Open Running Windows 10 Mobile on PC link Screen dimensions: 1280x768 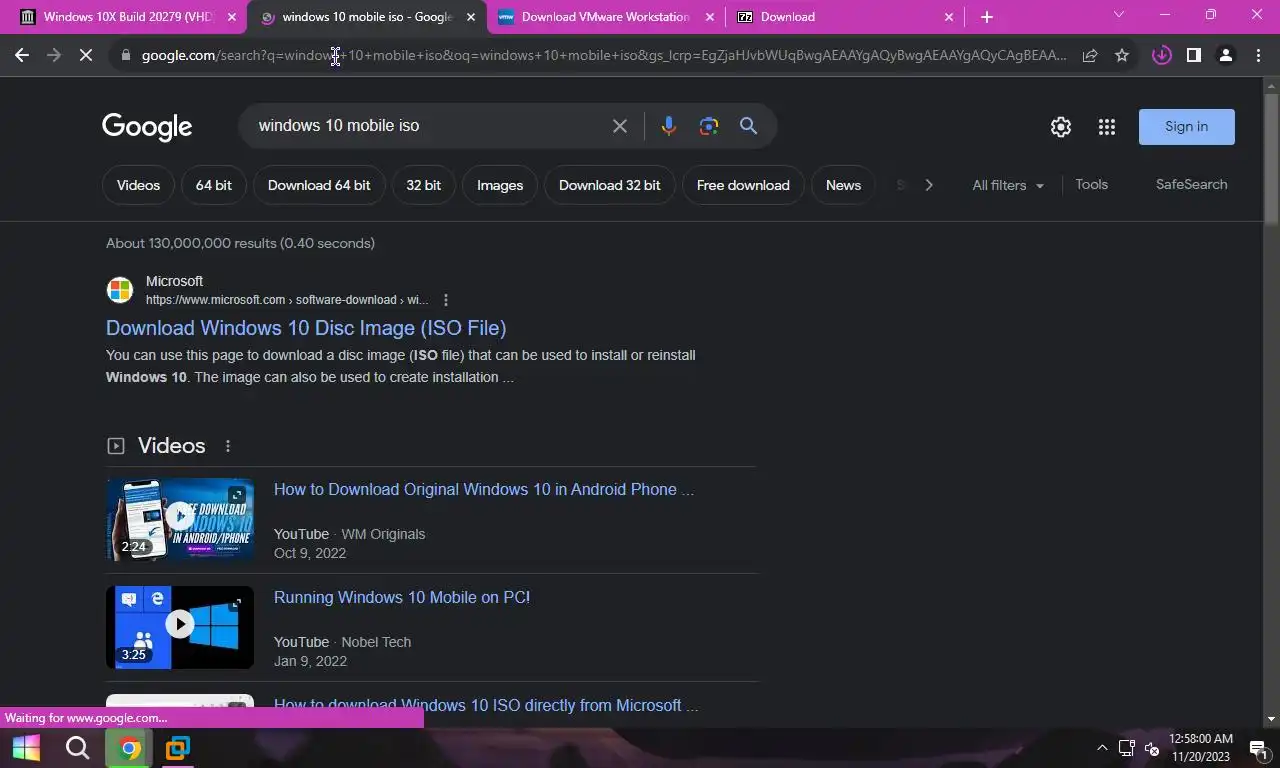click(402, 598)
